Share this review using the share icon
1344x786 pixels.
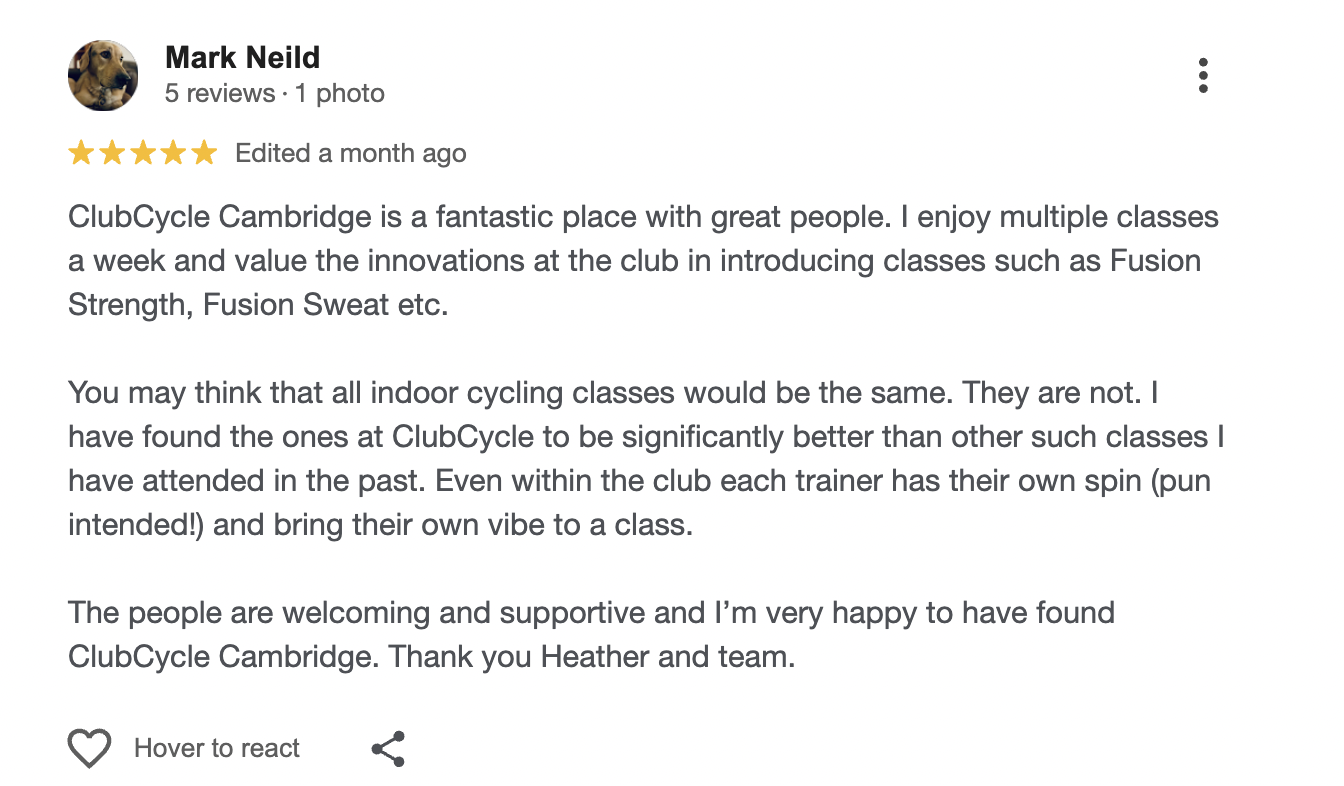click(388, 748)
